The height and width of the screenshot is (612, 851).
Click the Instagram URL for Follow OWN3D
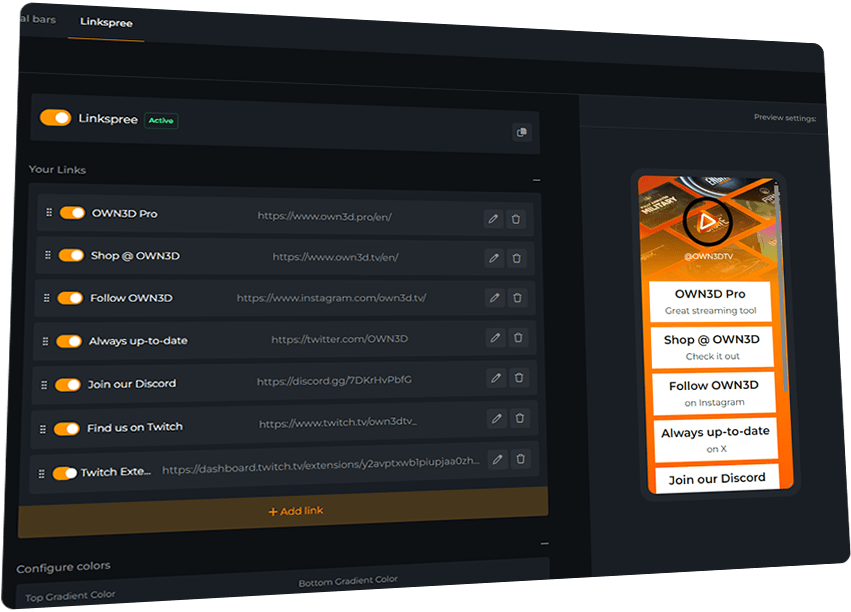332,297
